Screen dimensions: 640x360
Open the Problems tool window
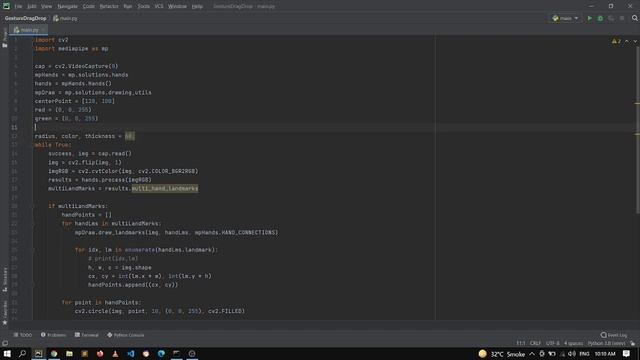[53, 335]
